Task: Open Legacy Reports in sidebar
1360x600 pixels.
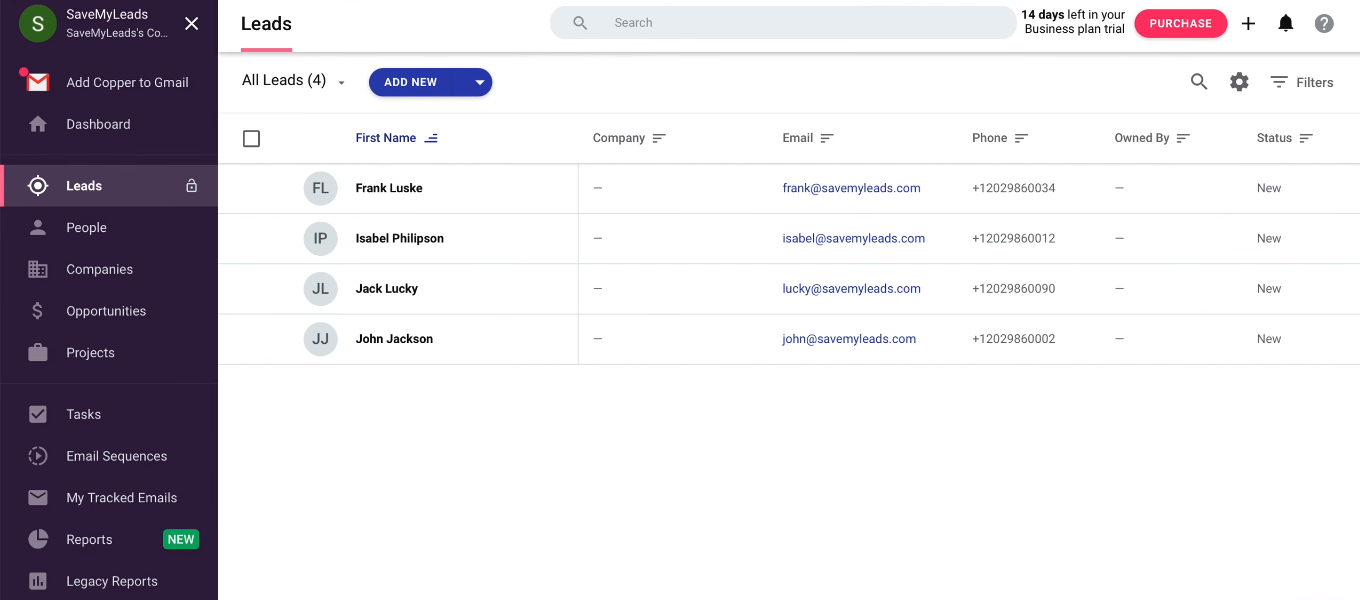Action: point(109,581)
